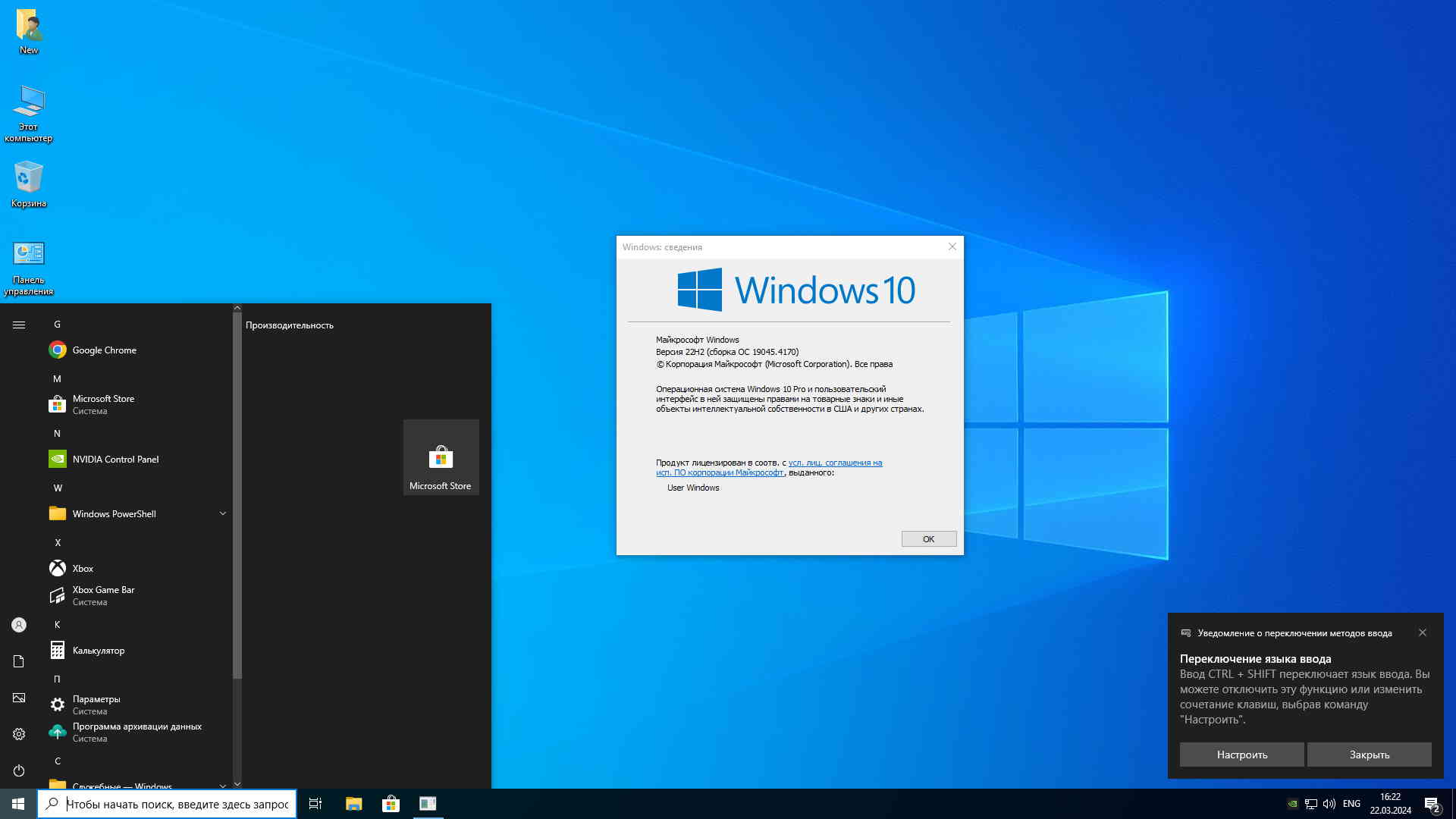Click the taskbar search box
Screen dimensions: 1456x819
click(176, 804)
